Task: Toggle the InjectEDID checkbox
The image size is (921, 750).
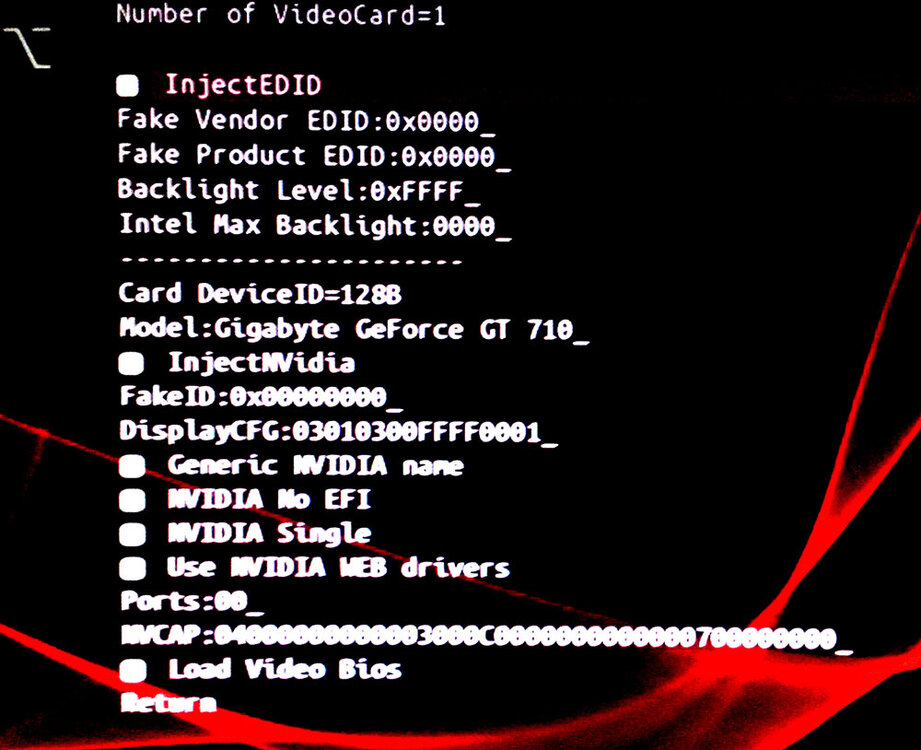Action: [x=127, y=86]
